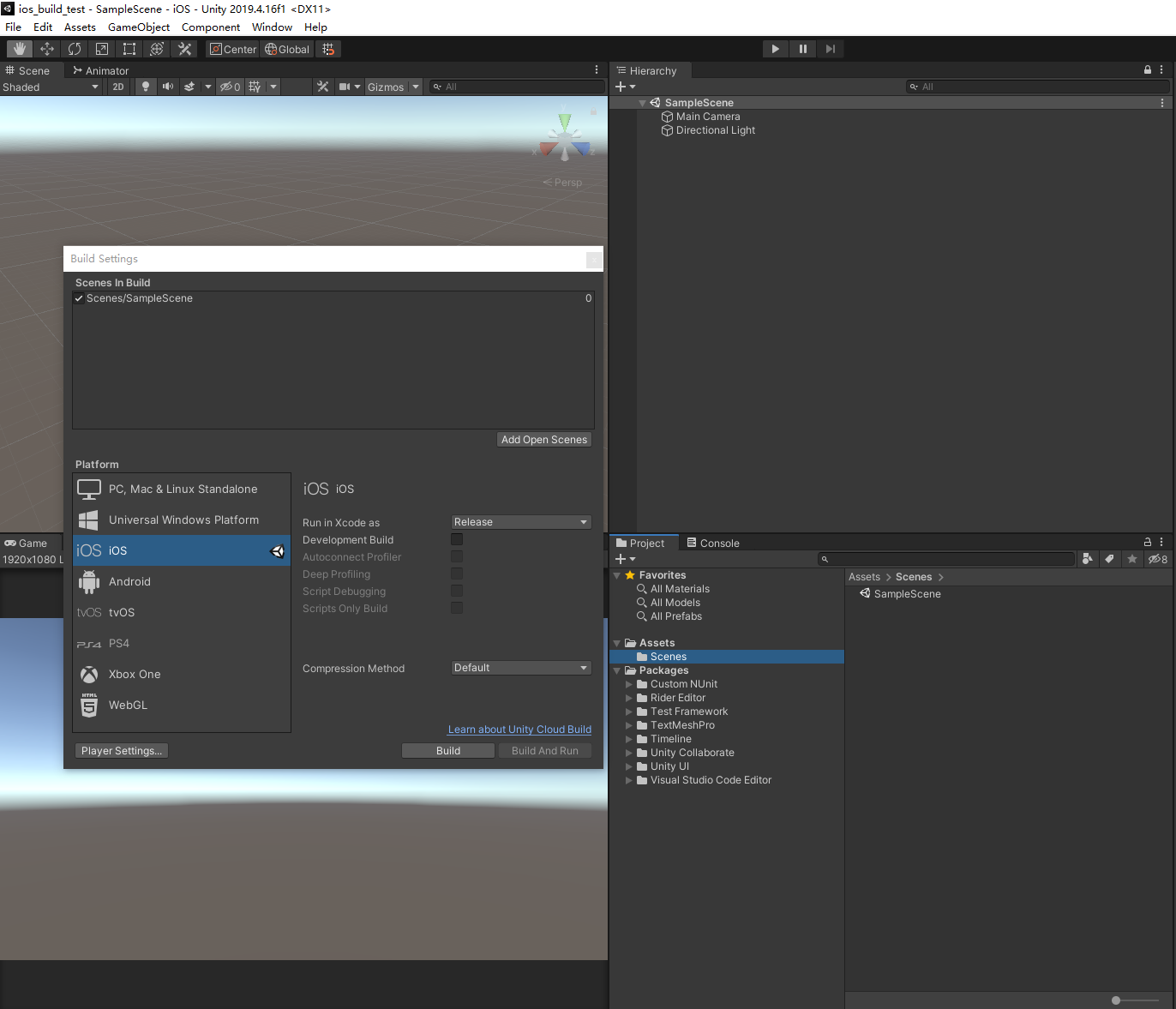The image size is (1176, 1009).
Task: Open Run in Xcode as dropdown
Action: [x=521, y=522]
